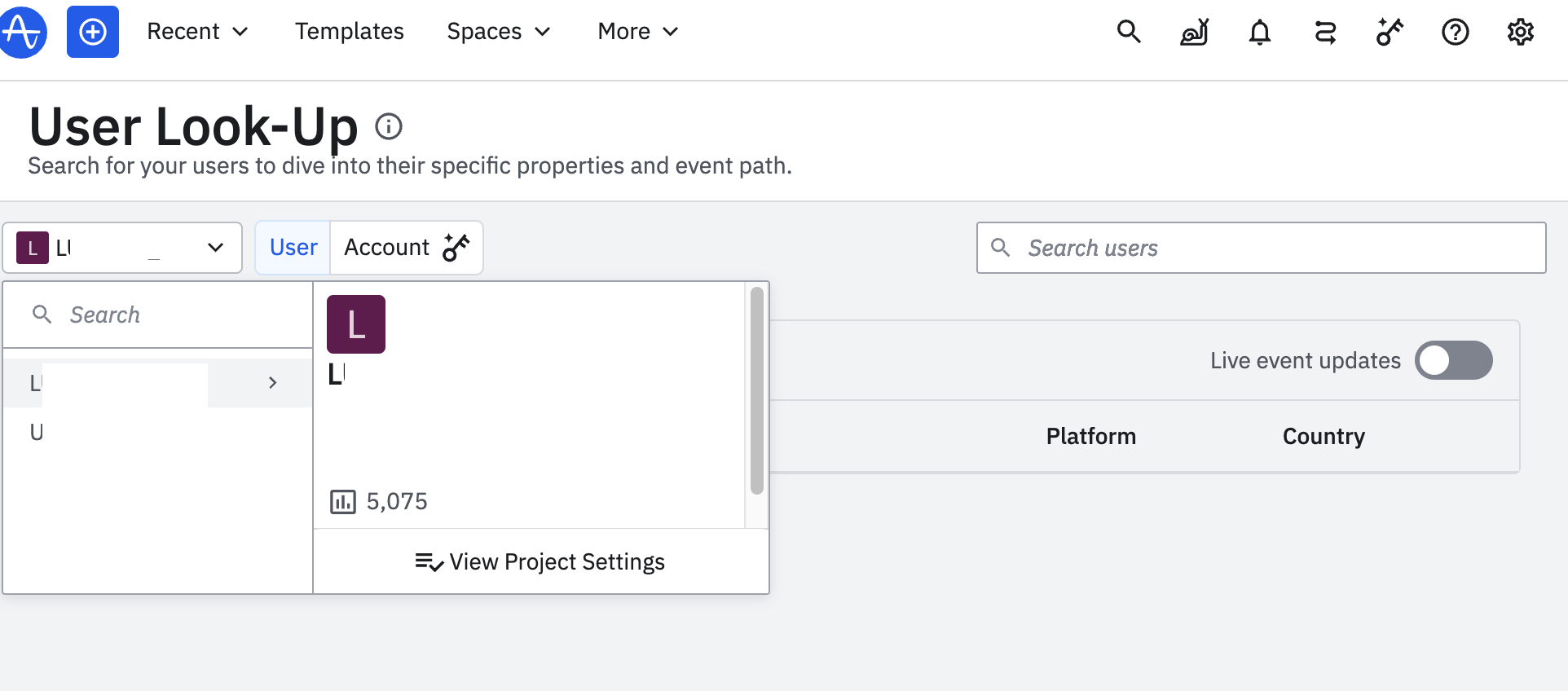Image resolution: width=1568 pixels, height=691 pixels.
Task: Select the User tab
Action: pyautogui.click(x=293, y=248)
